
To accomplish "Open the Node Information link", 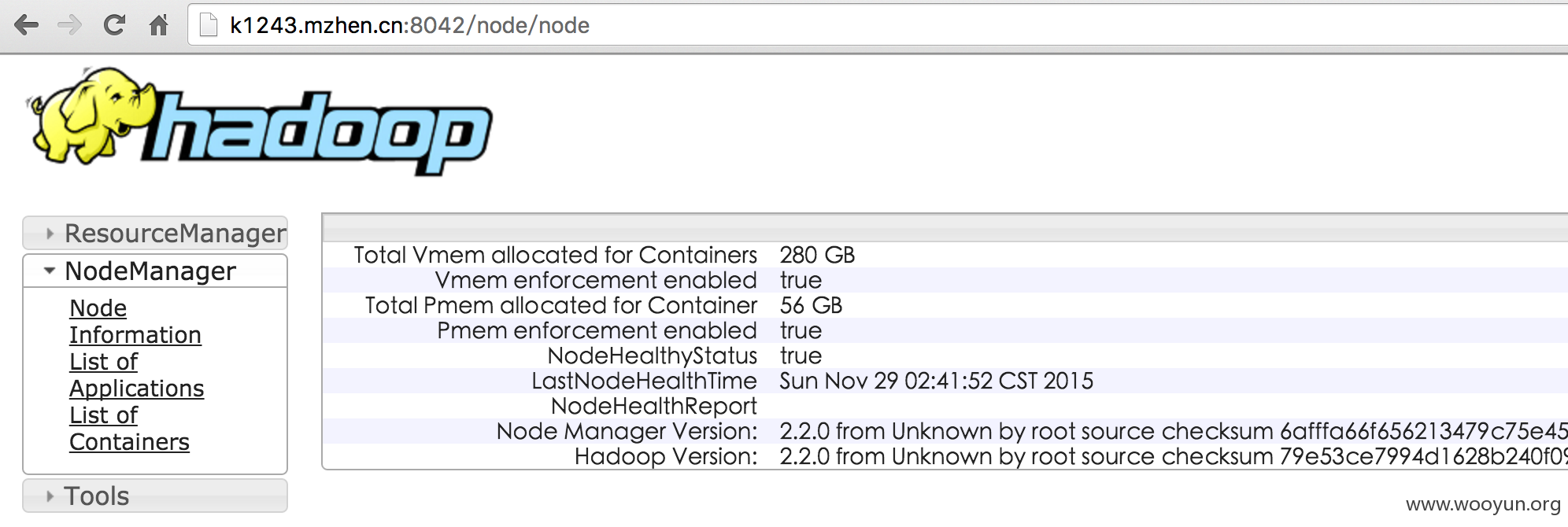I will click(135, 322).
